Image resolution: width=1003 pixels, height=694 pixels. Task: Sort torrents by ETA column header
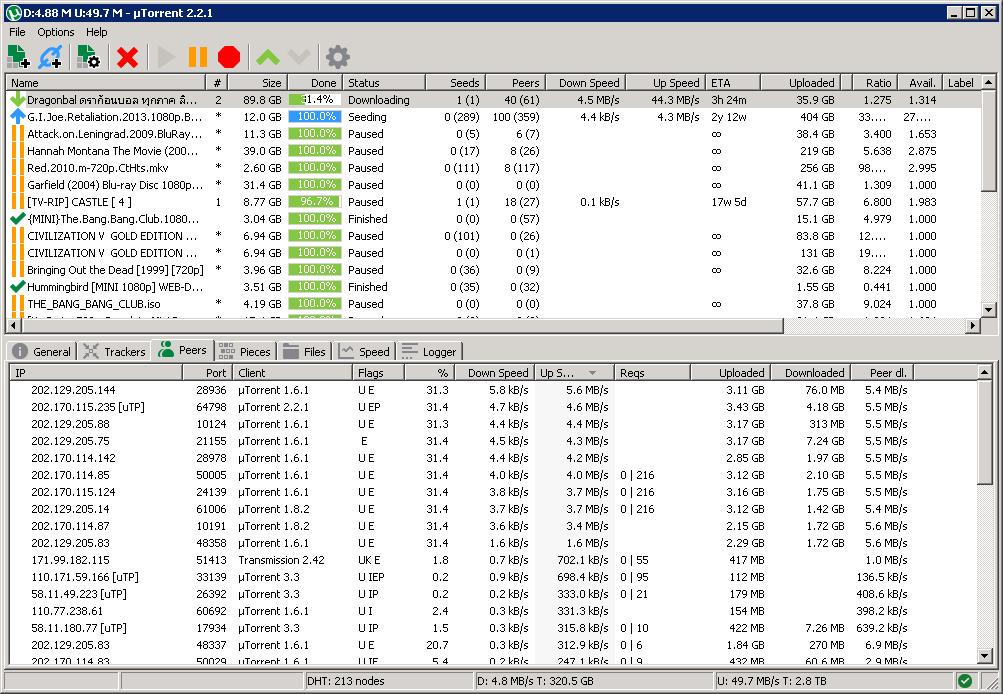click(x=733, y=83)
